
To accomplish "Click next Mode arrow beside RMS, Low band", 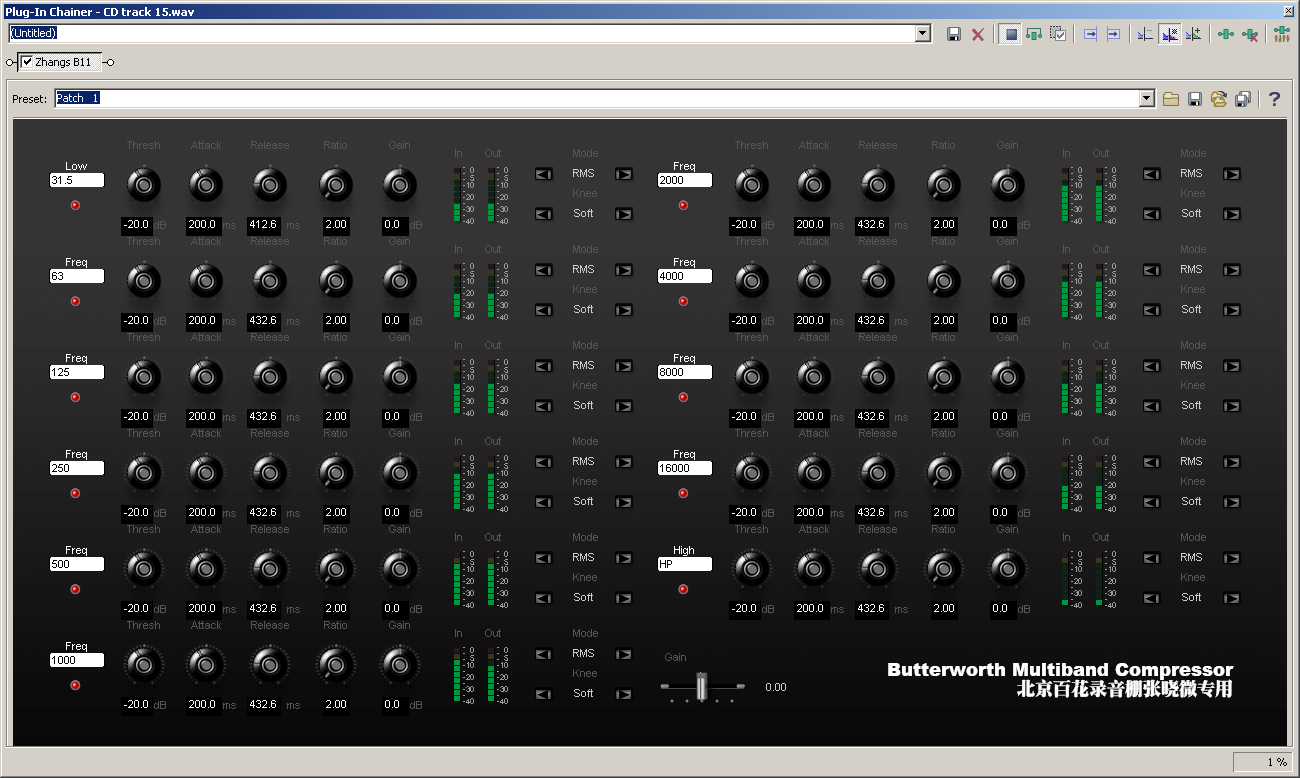I will [x=623, y=174].
